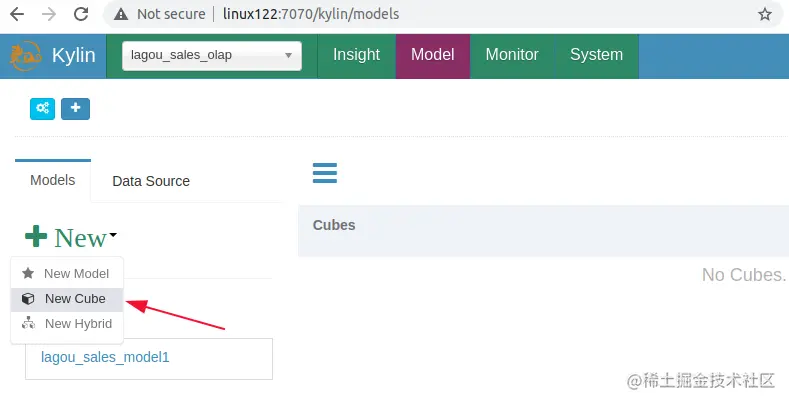Click the Not secure label

click(171, 14)
